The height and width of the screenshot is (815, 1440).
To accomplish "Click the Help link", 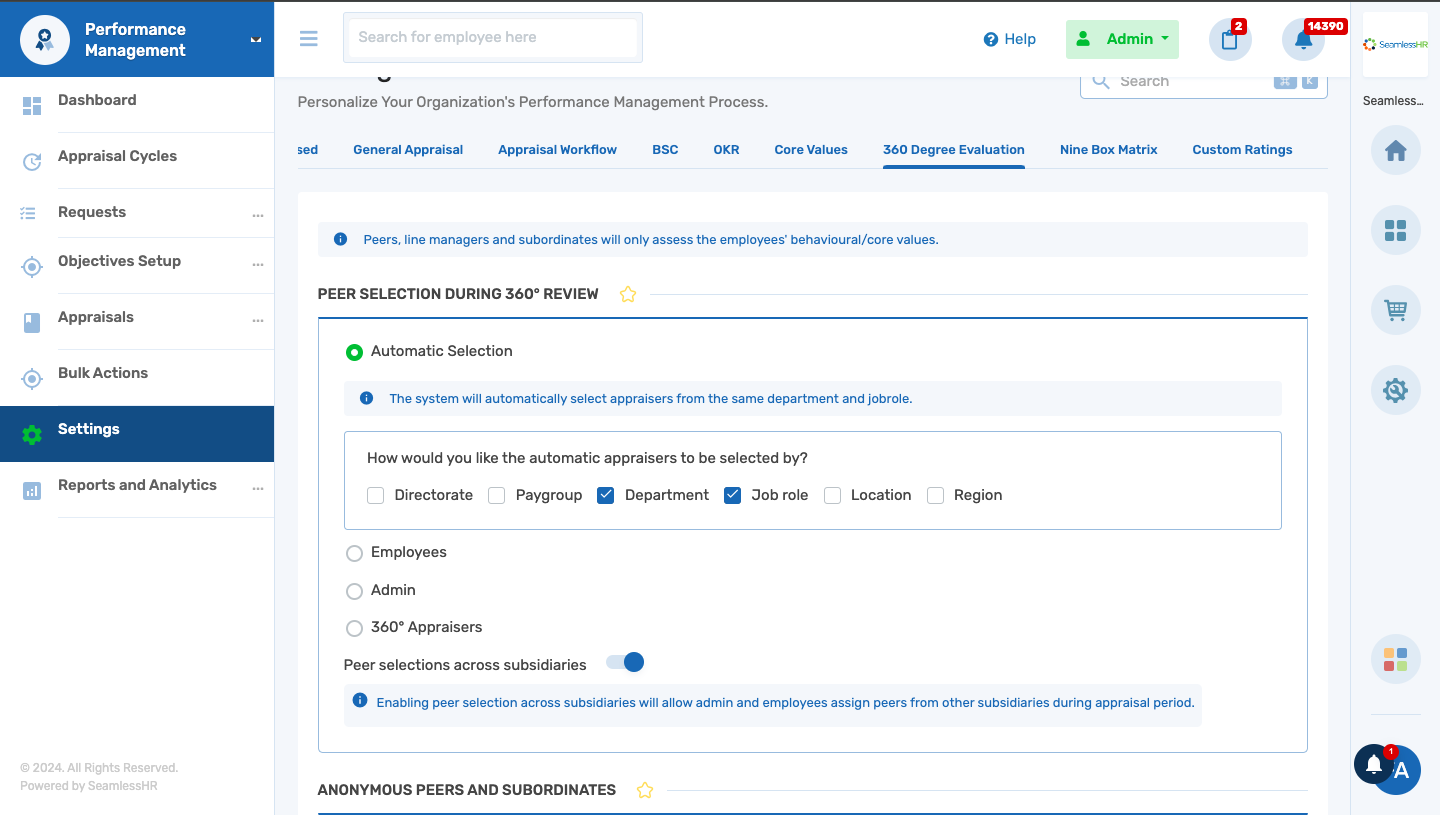I will [x=1010, y=39].
